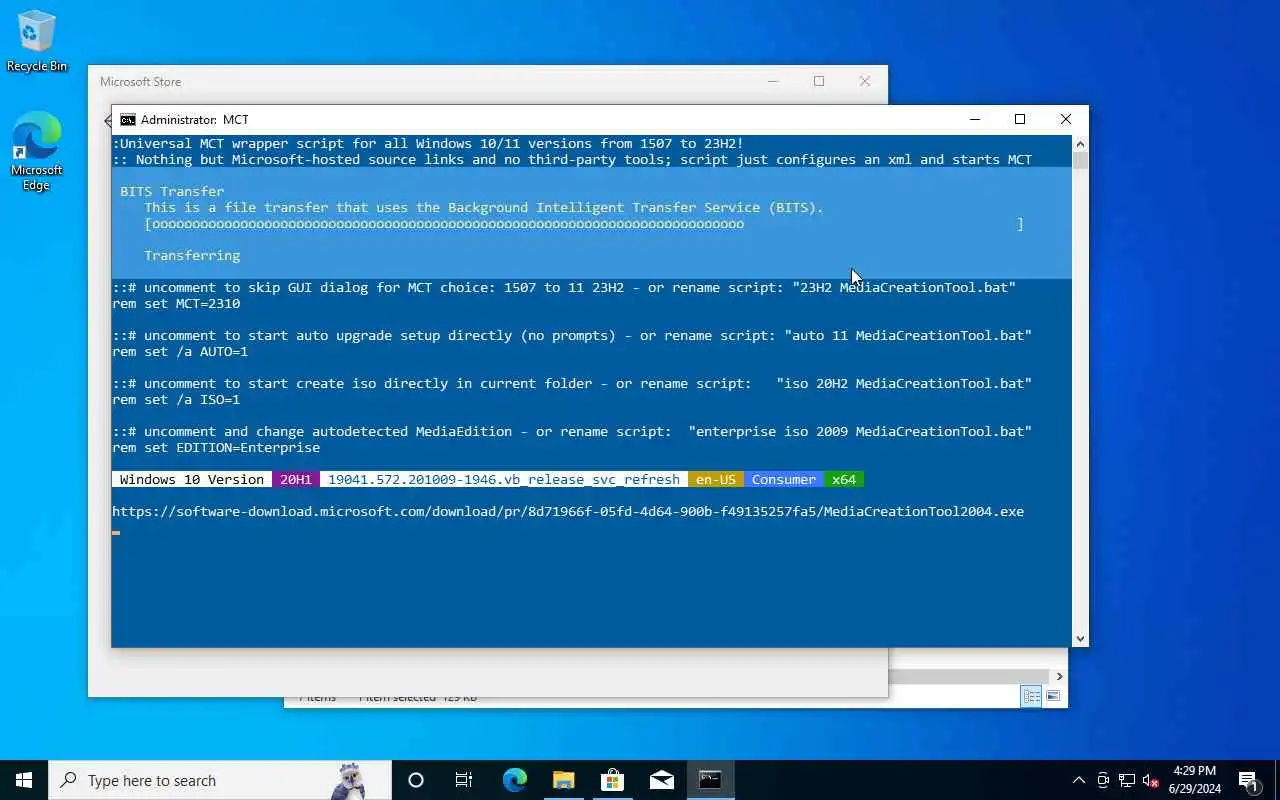Select the Command Prompt taskbar button
This screenshot has height=800, width=1280.
pos(710,780)
